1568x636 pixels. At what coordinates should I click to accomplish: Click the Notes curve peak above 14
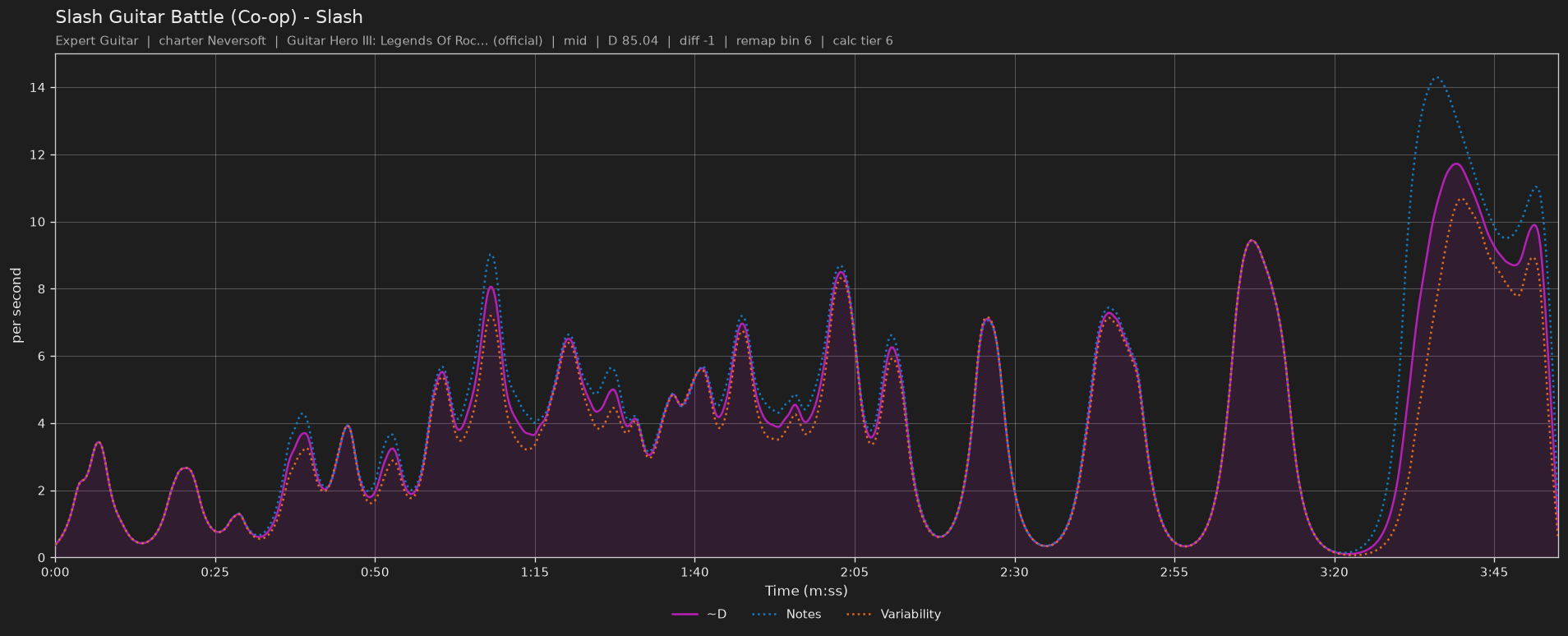(x=1437, y=77)
